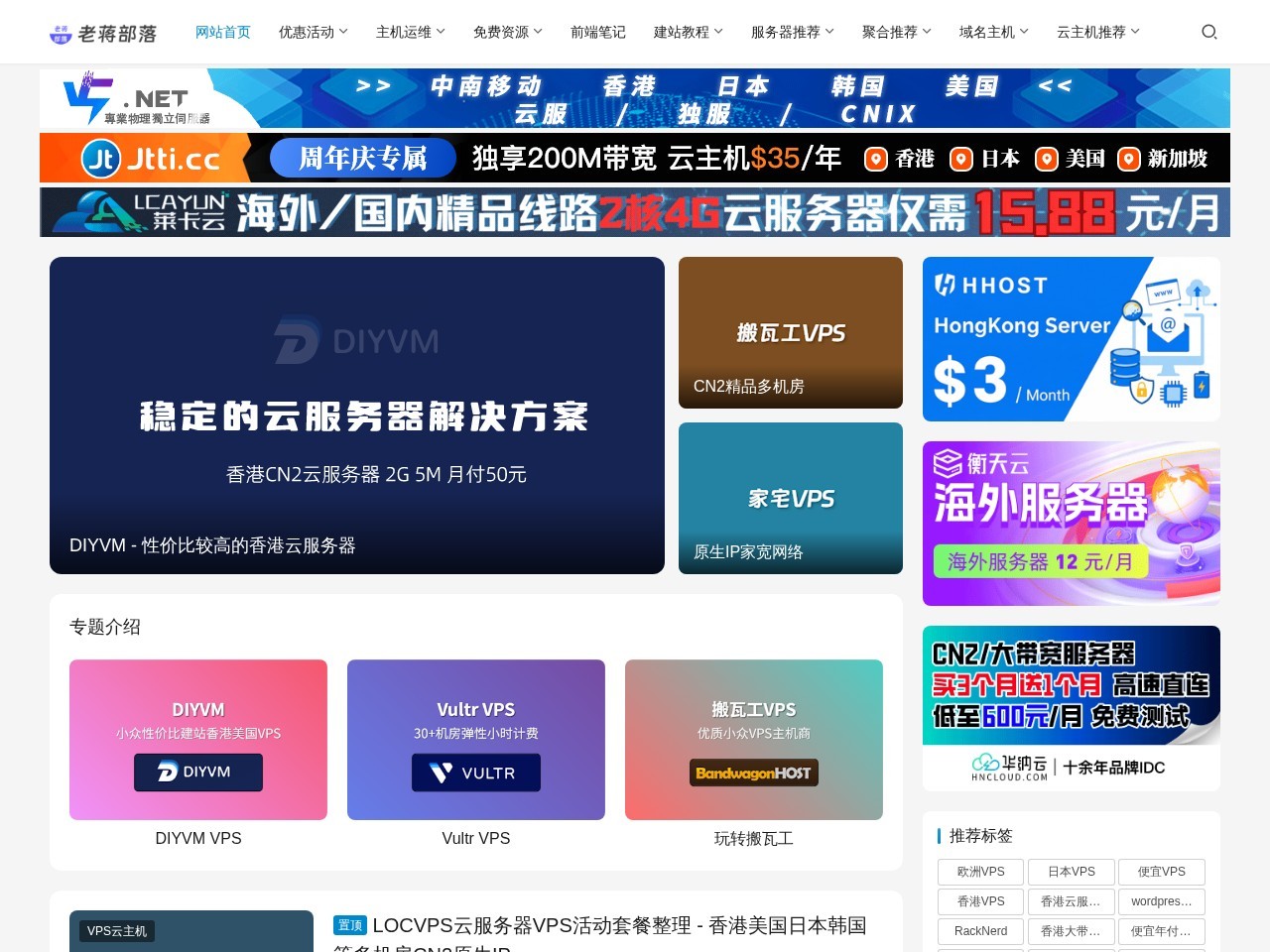Click the search magnifier icon
The width and height of the screenshot is (1270, 952).
(1208, 32)
